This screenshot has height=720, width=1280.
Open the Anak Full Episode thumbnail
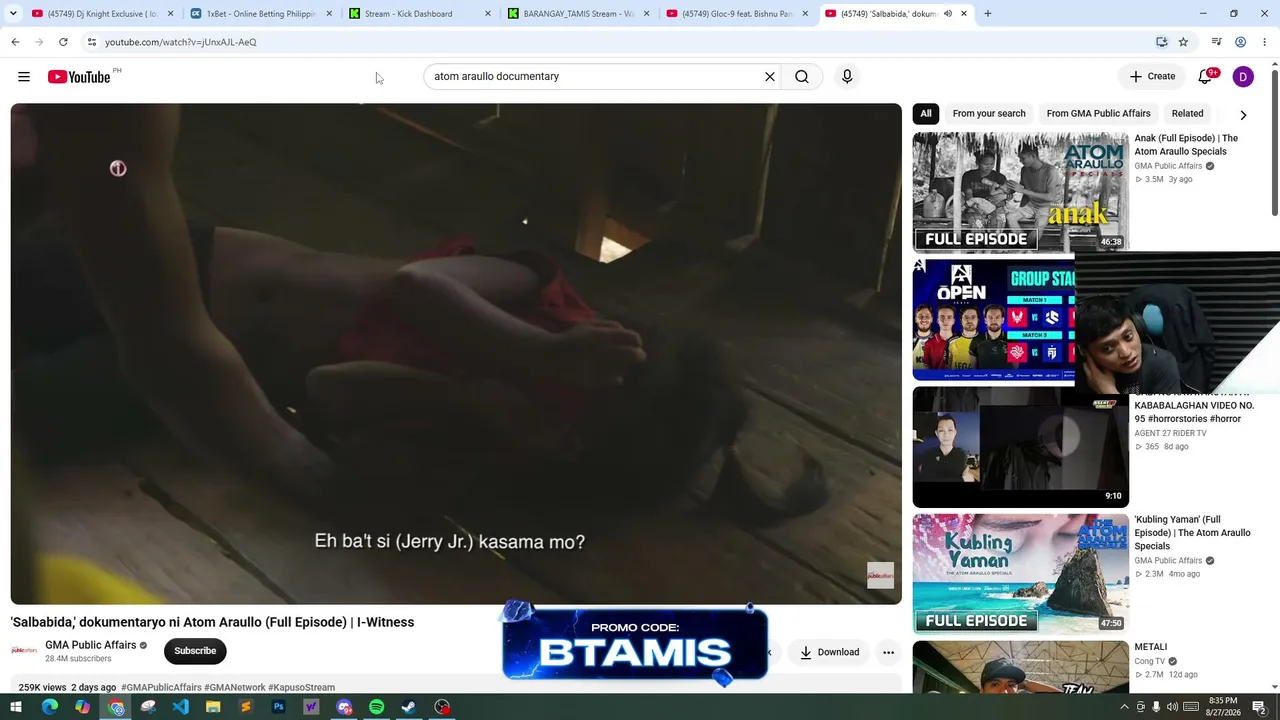click(x=1020, y=192)
